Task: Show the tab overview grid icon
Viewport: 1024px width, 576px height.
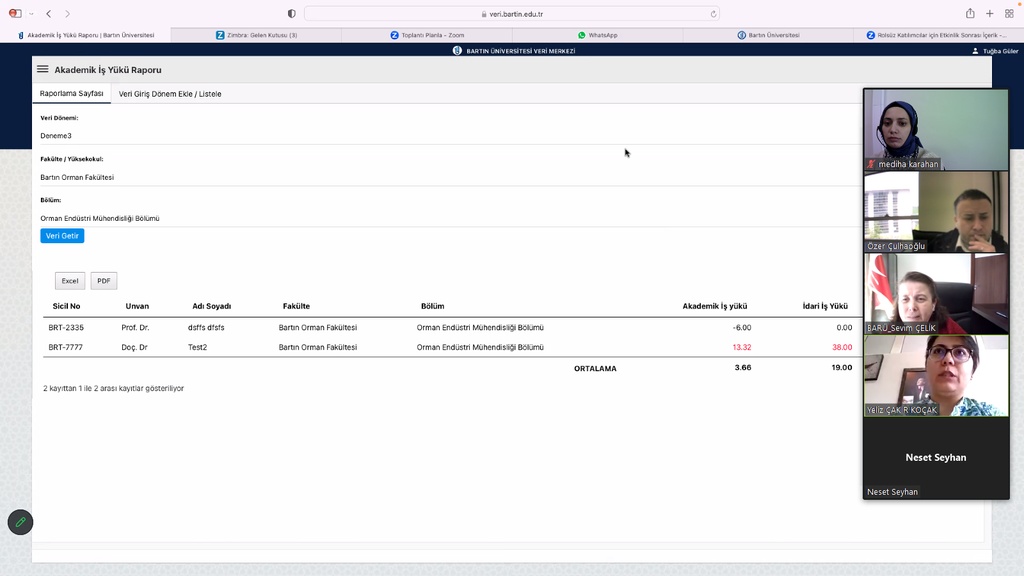Action: [1009, 14]
